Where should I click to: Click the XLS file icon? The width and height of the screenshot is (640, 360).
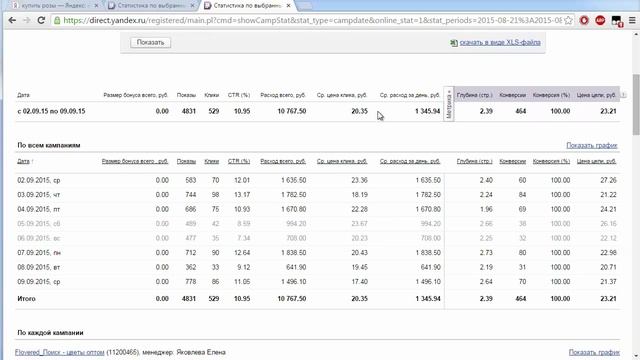pyautogui.click(x=453, y=42)
